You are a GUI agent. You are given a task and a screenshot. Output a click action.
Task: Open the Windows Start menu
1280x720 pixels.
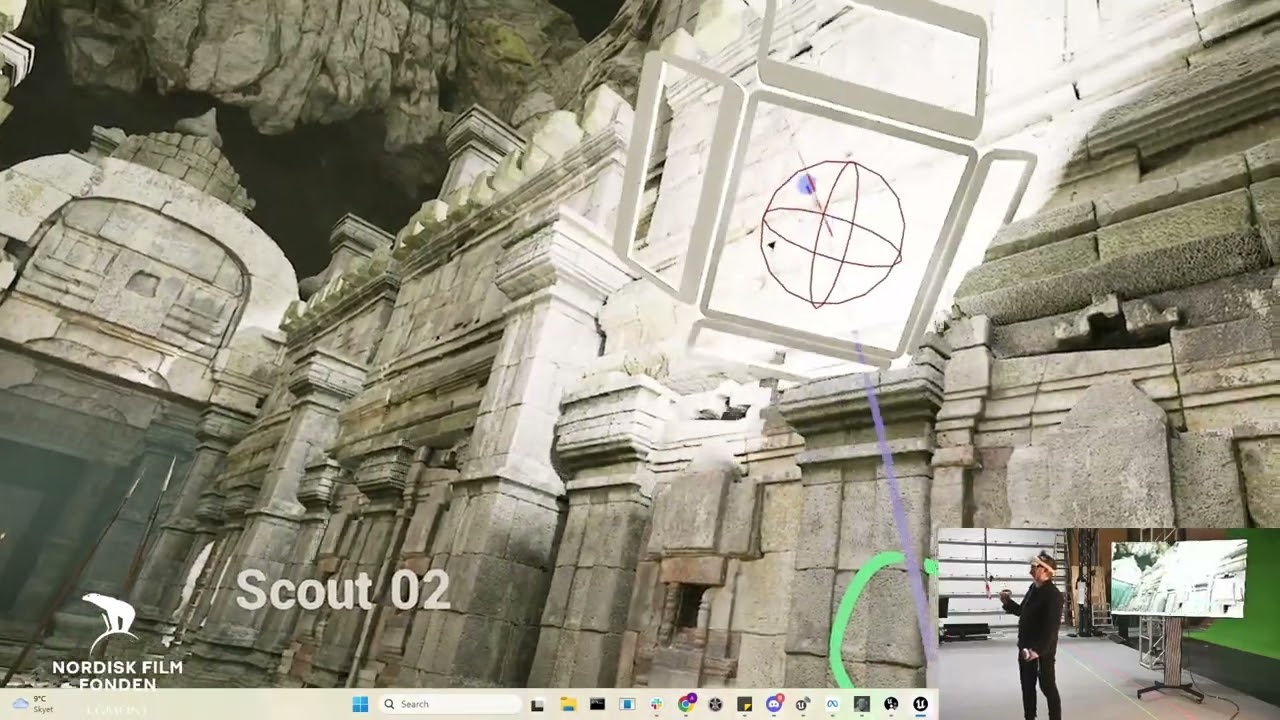point(360,704)
